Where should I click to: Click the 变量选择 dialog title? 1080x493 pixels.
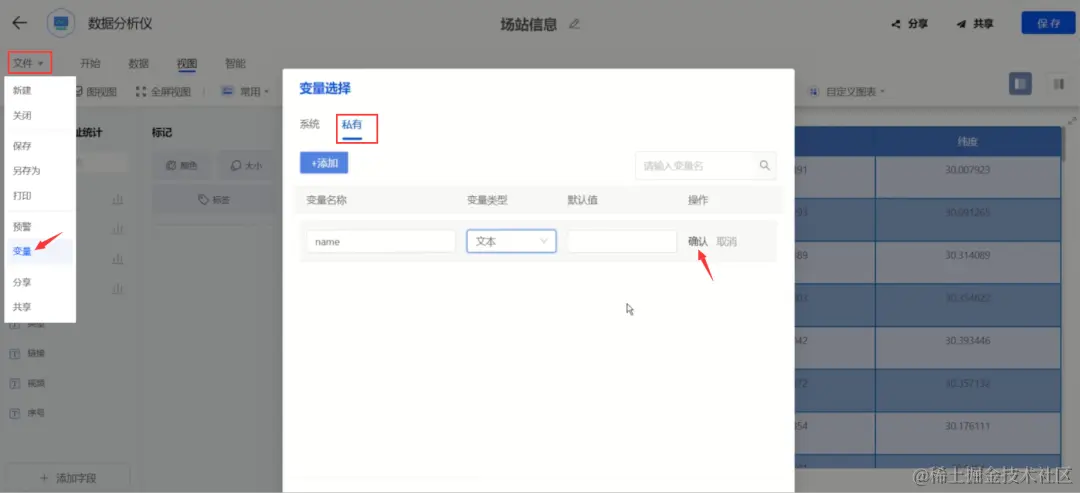(x=324, y=88)
